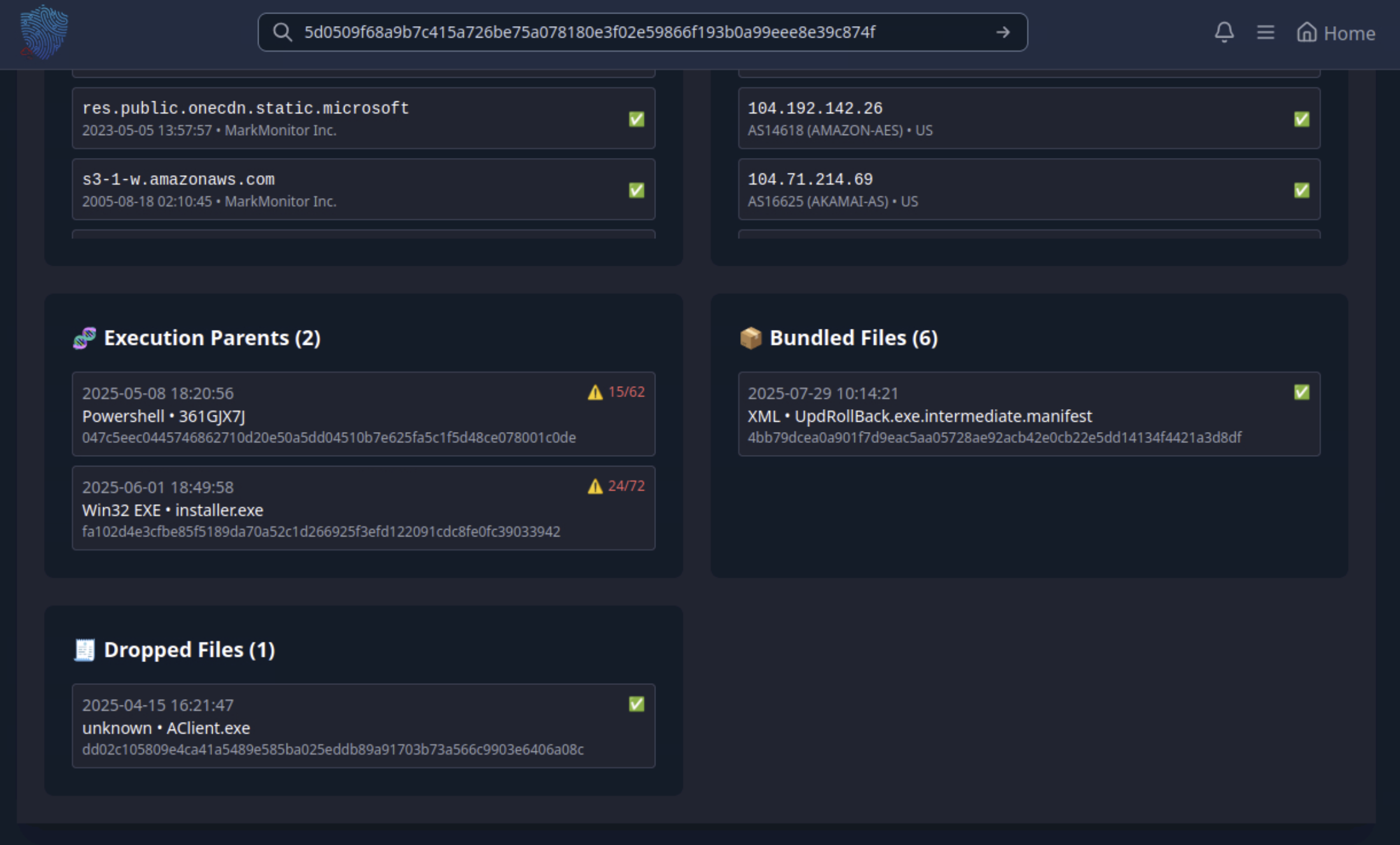The image size is (1400, 845).
Task: Click 24/72 detection warning
Action: 616,486
